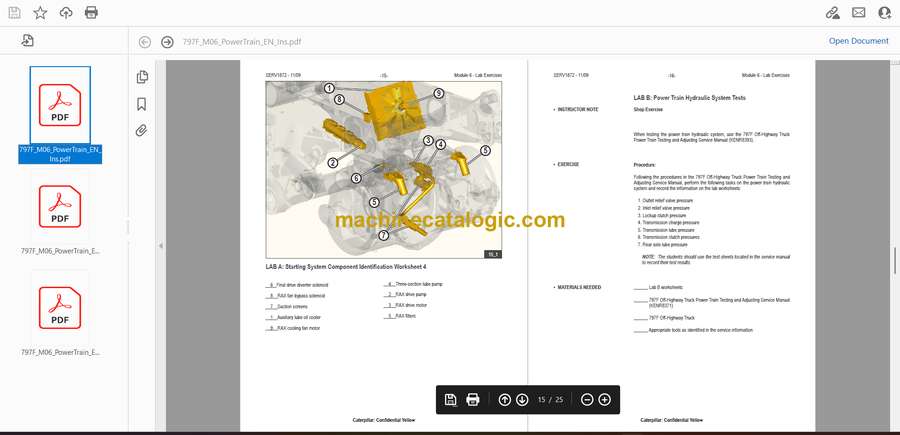Image resolution: width=900 pixels, height=435 pixels.
Task: Go back with the left arrow circle
Action: [145, 42]
